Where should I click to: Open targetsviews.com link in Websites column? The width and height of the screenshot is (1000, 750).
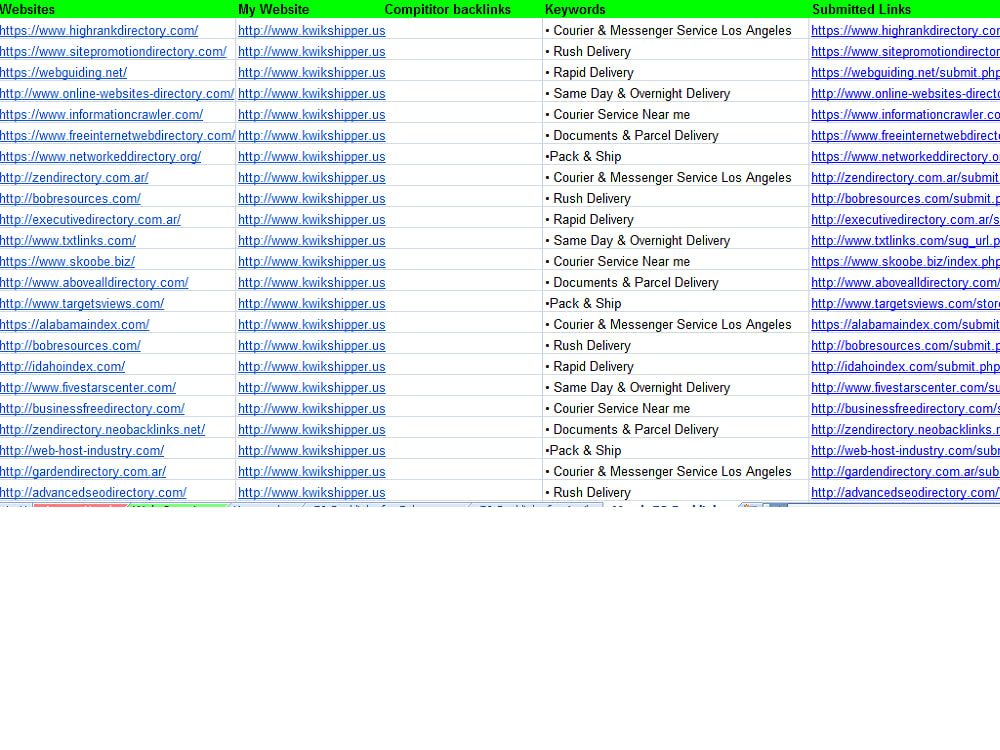coord(82,304)
